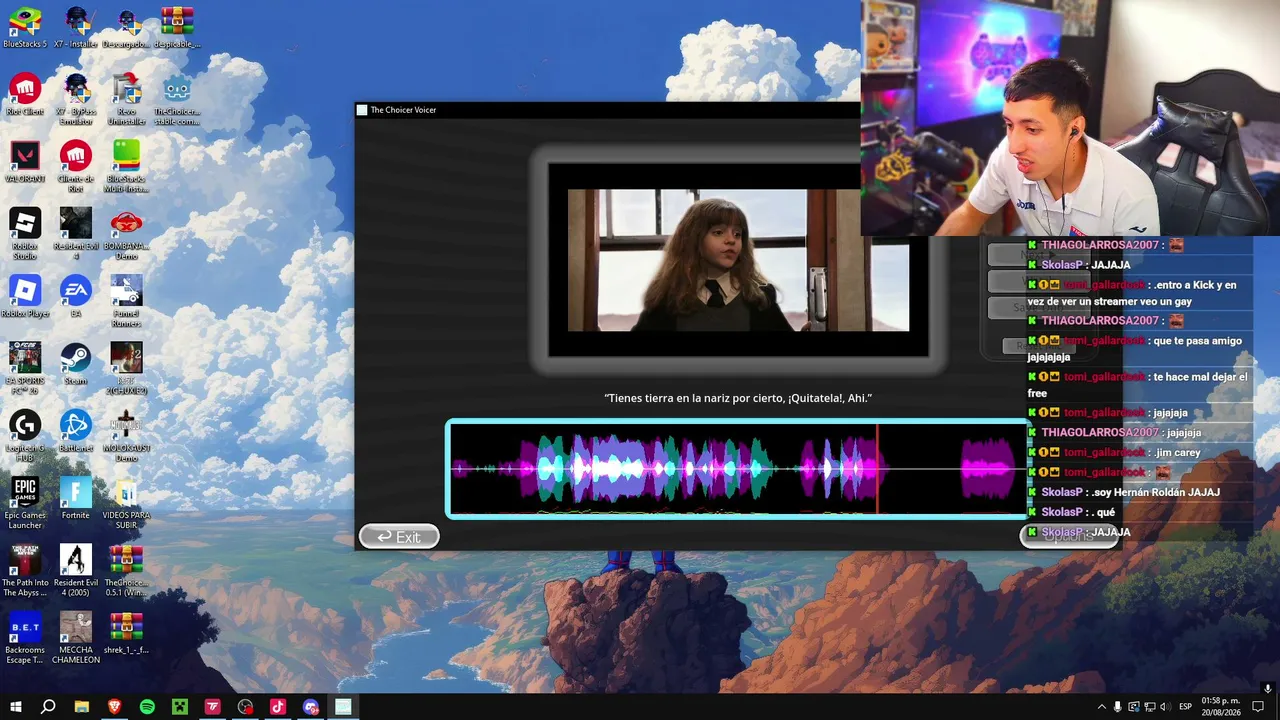Launch the Epic Games Launcher shortcut
Viewport: 1280px width, 720px height.
click(25, 503)
